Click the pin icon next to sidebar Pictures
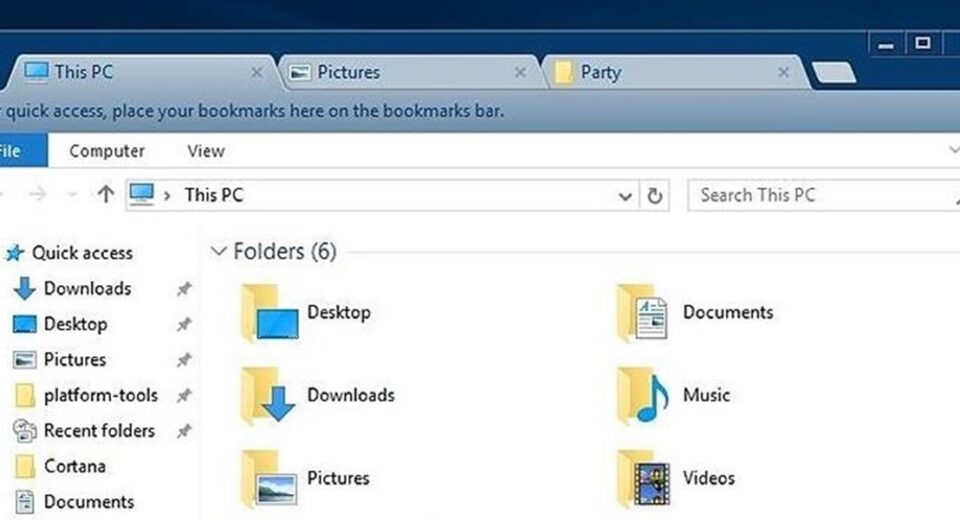This screenshot has width=960, height=520. tap(184, 360)
